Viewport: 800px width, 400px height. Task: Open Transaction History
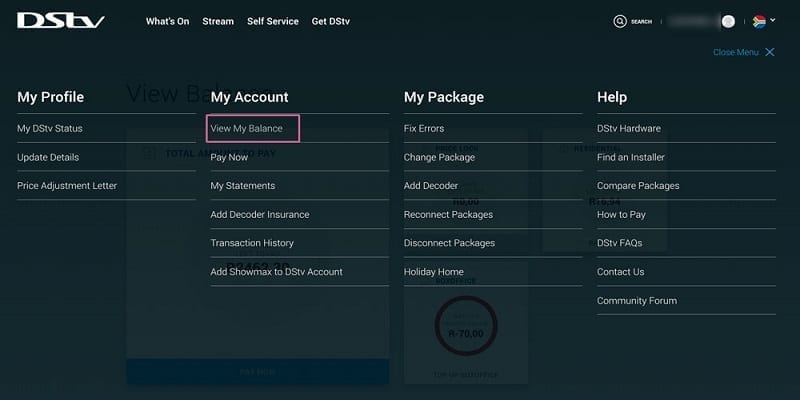pos(252,243)
